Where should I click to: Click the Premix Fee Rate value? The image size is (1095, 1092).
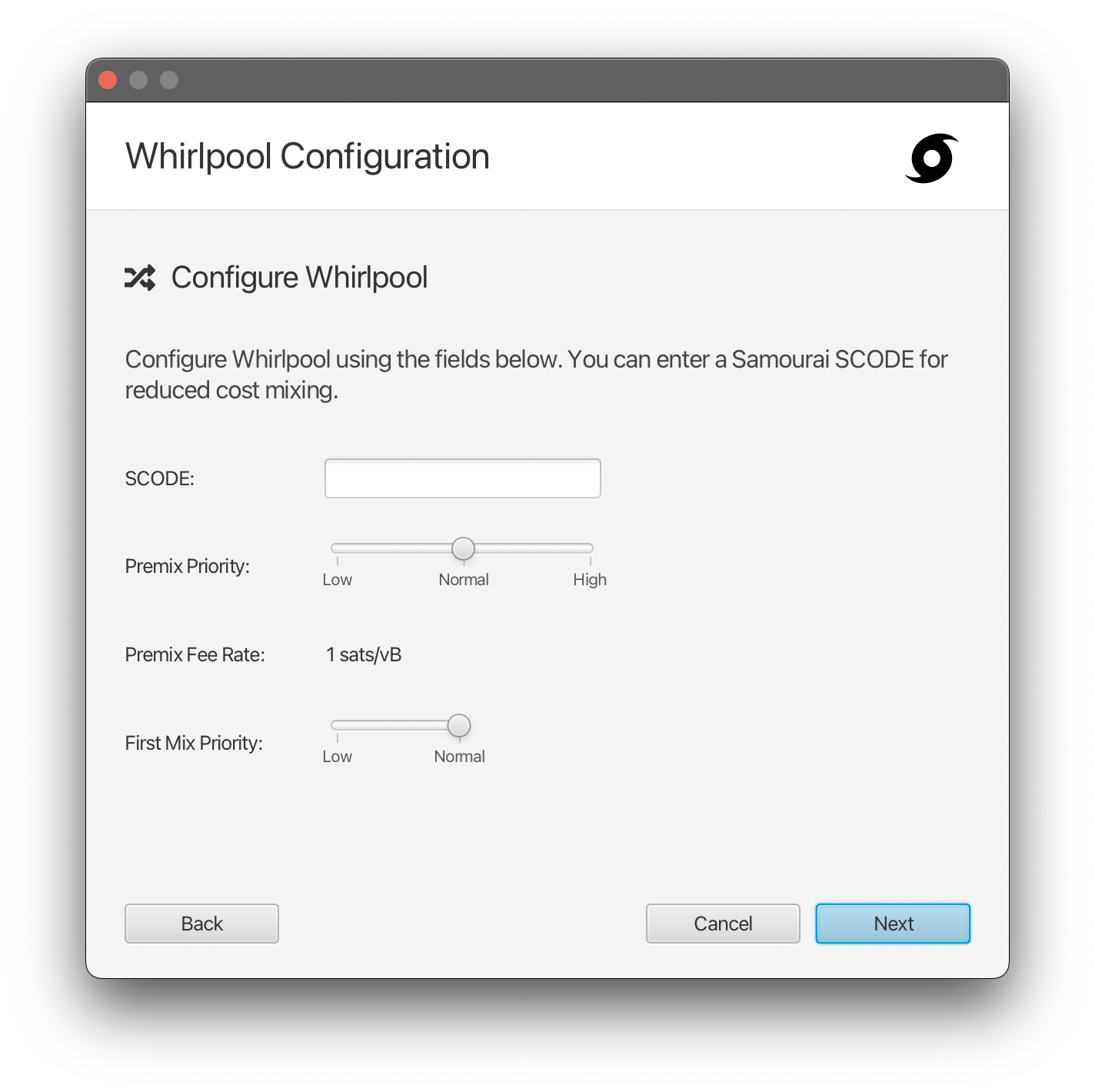point(364,654)
